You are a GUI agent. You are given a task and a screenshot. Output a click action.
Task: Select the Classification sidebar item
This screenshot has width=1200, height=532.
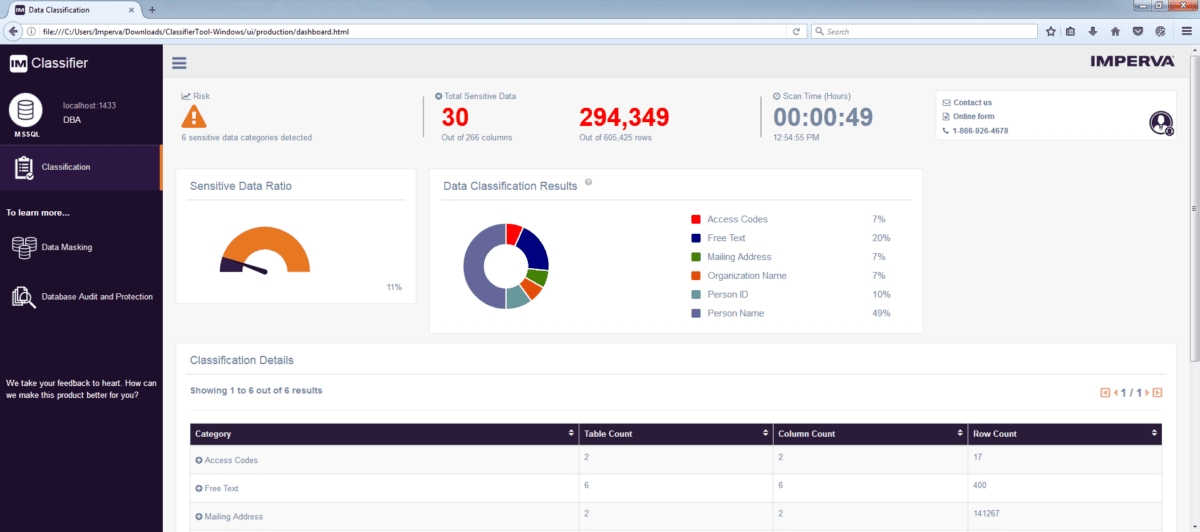pyautogui.click(x=66, y=167)
